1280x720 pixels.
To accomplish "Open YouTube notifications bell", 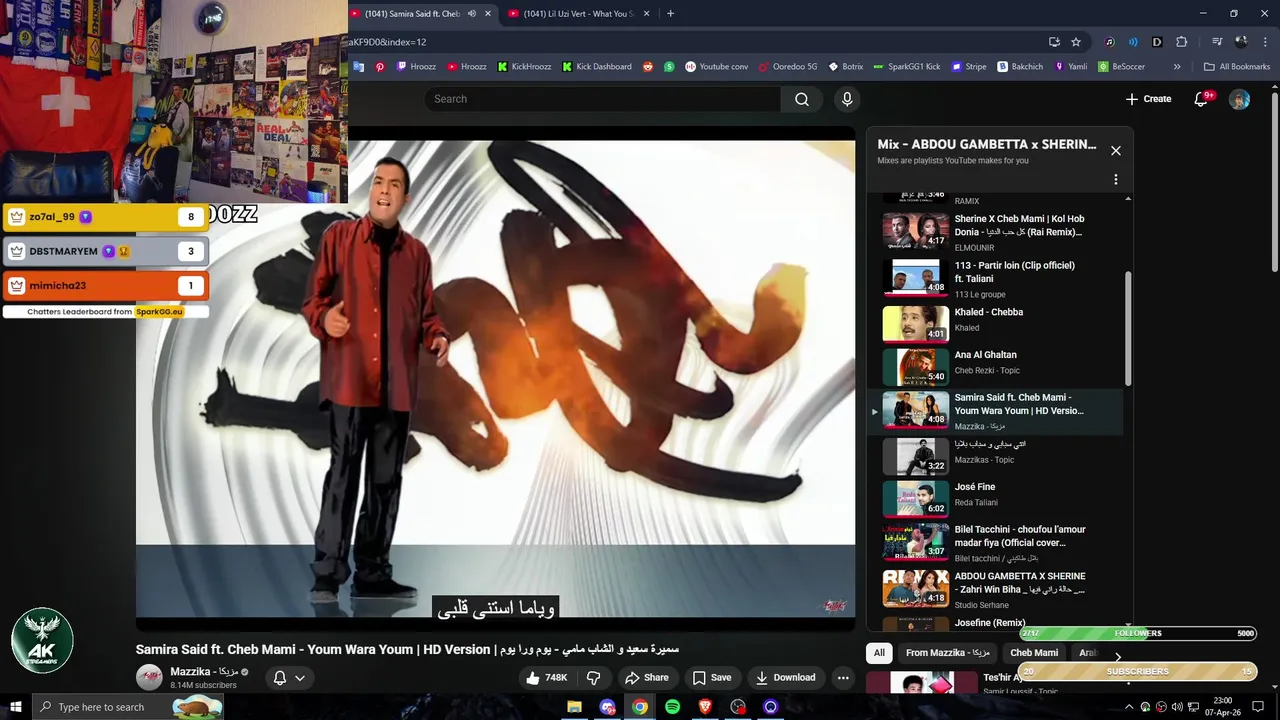I will [1202, 99].
